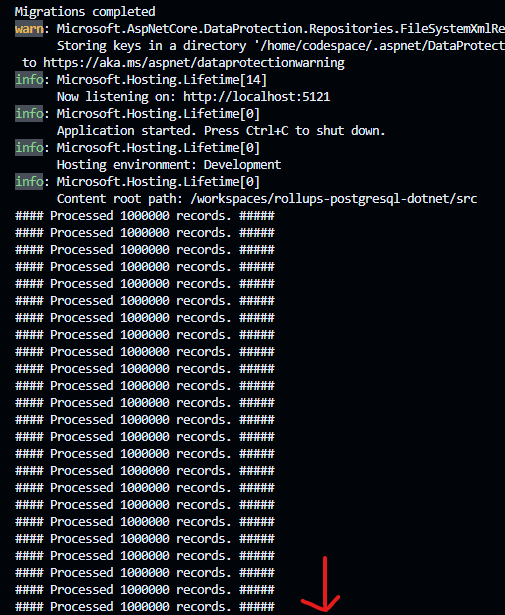505x615 pixels.
Task: Click the info badge beside Lifetime[14]
Action: click(x=29, y=80)
